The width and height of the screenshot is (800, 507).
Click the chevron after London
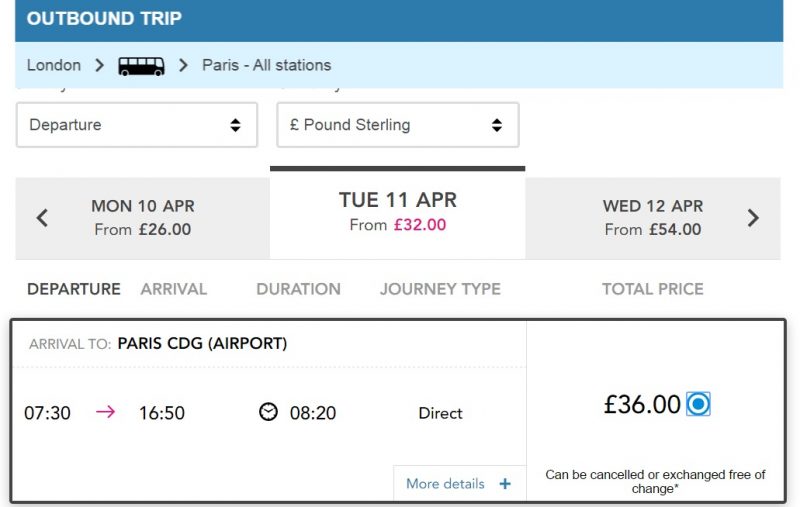(x=99, y=65)
